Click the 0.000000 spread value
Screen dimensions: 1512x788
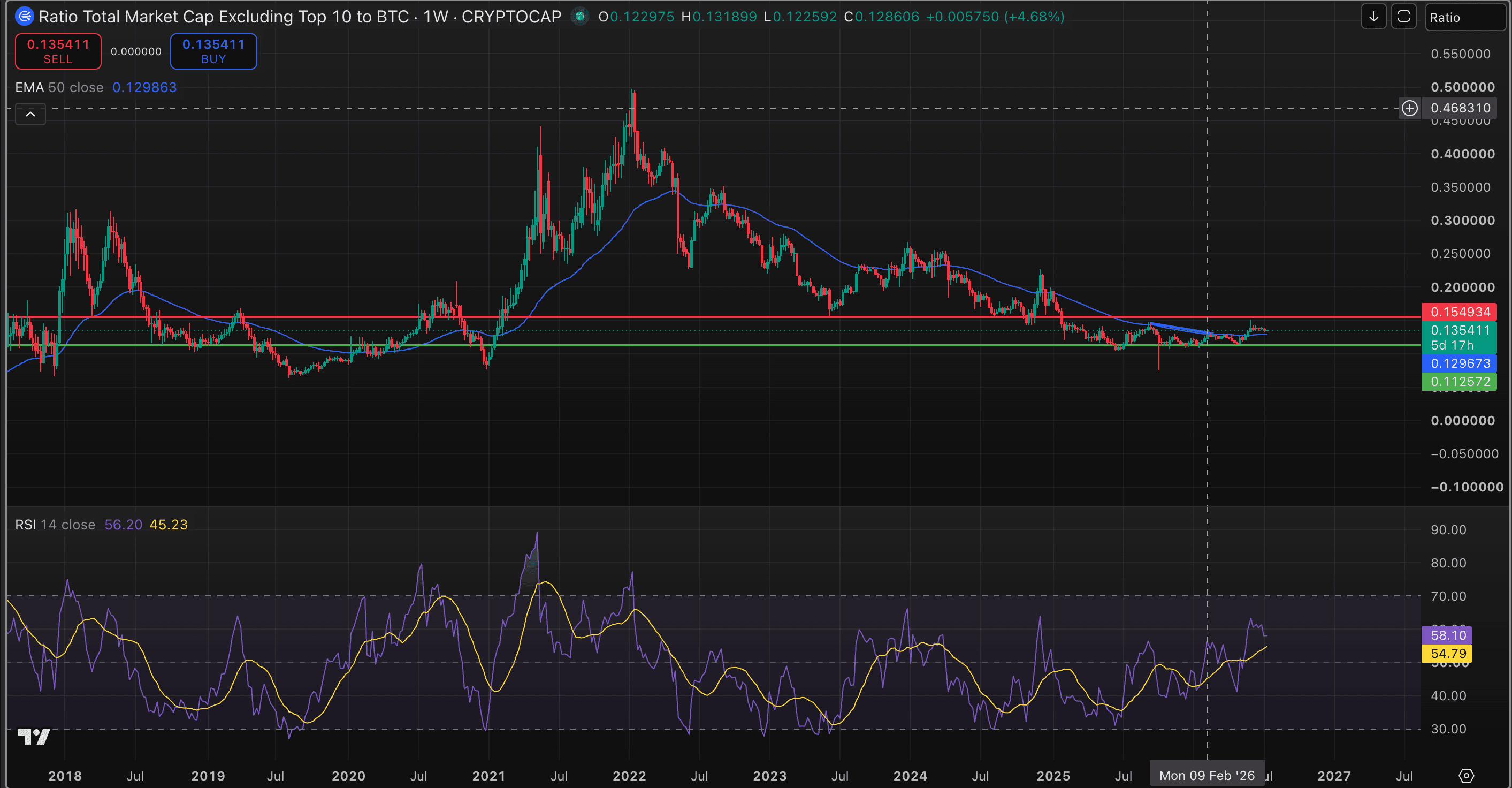(x=136, y=52)
